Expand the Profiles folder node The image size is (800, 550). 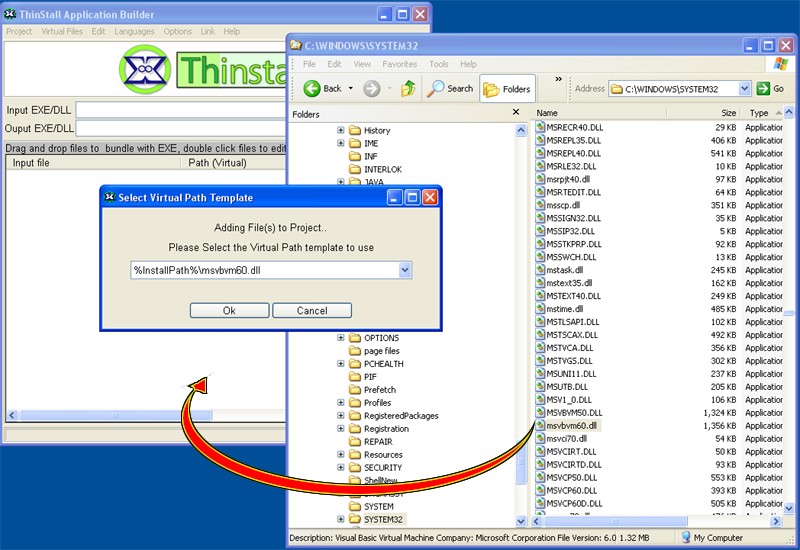[341, 403]
